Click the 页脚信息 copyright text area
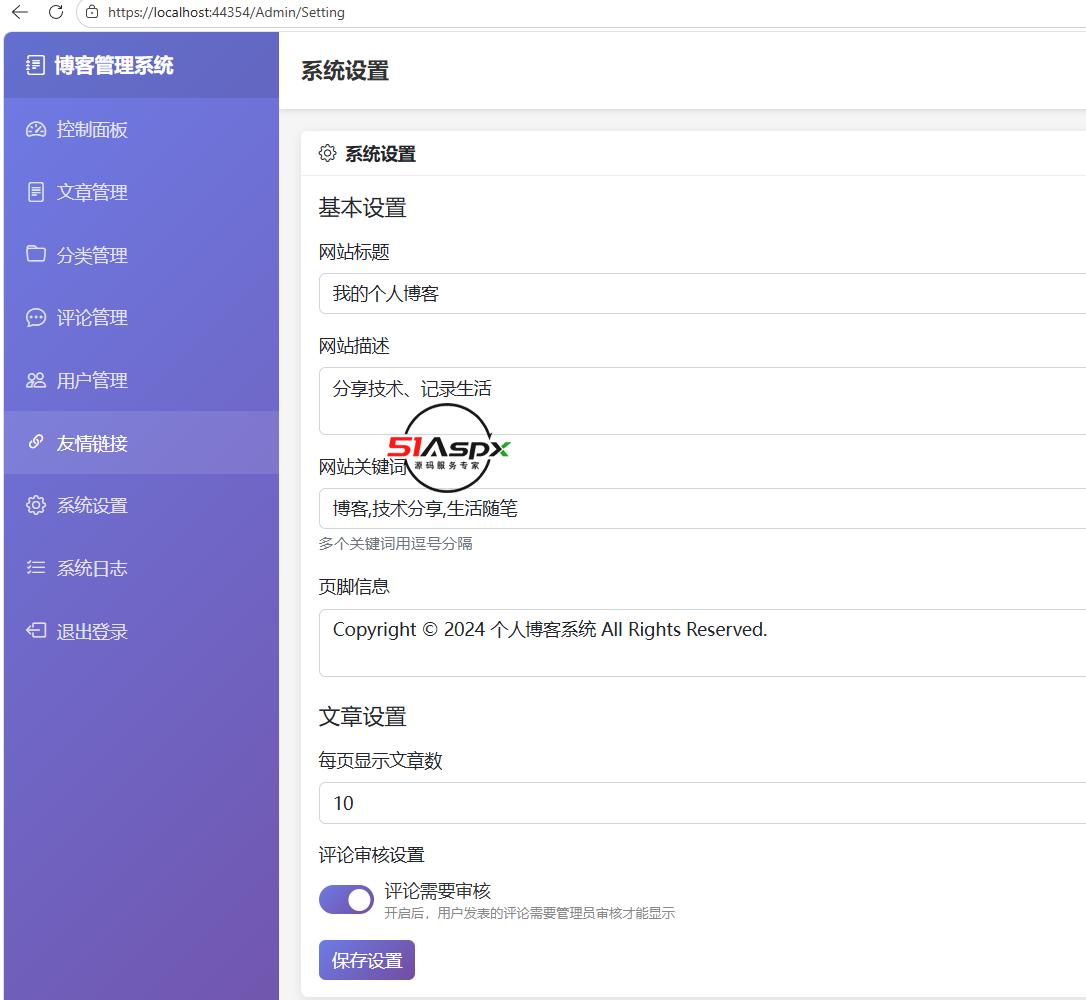 coord(702,643)
